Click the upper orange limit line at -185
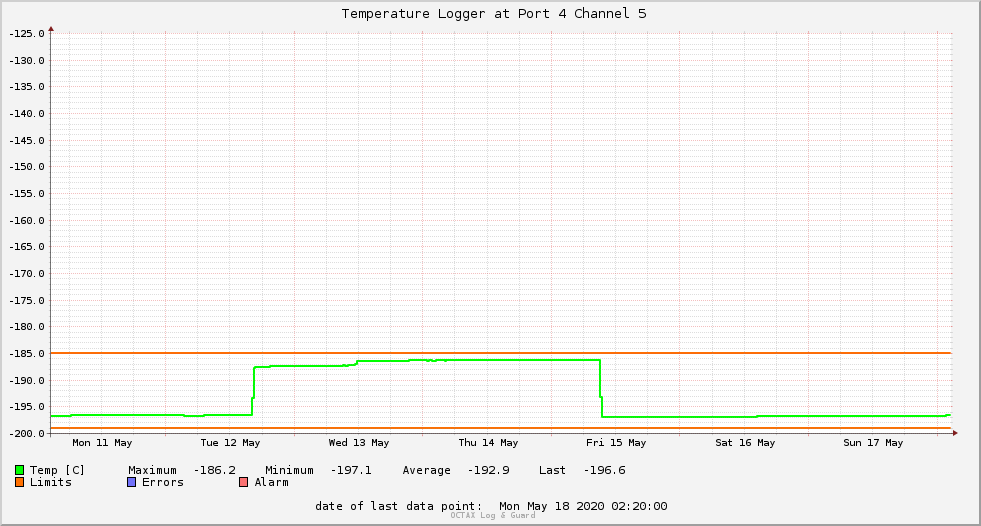The height and width of the screenshot is (526, 981). (501, 353)
